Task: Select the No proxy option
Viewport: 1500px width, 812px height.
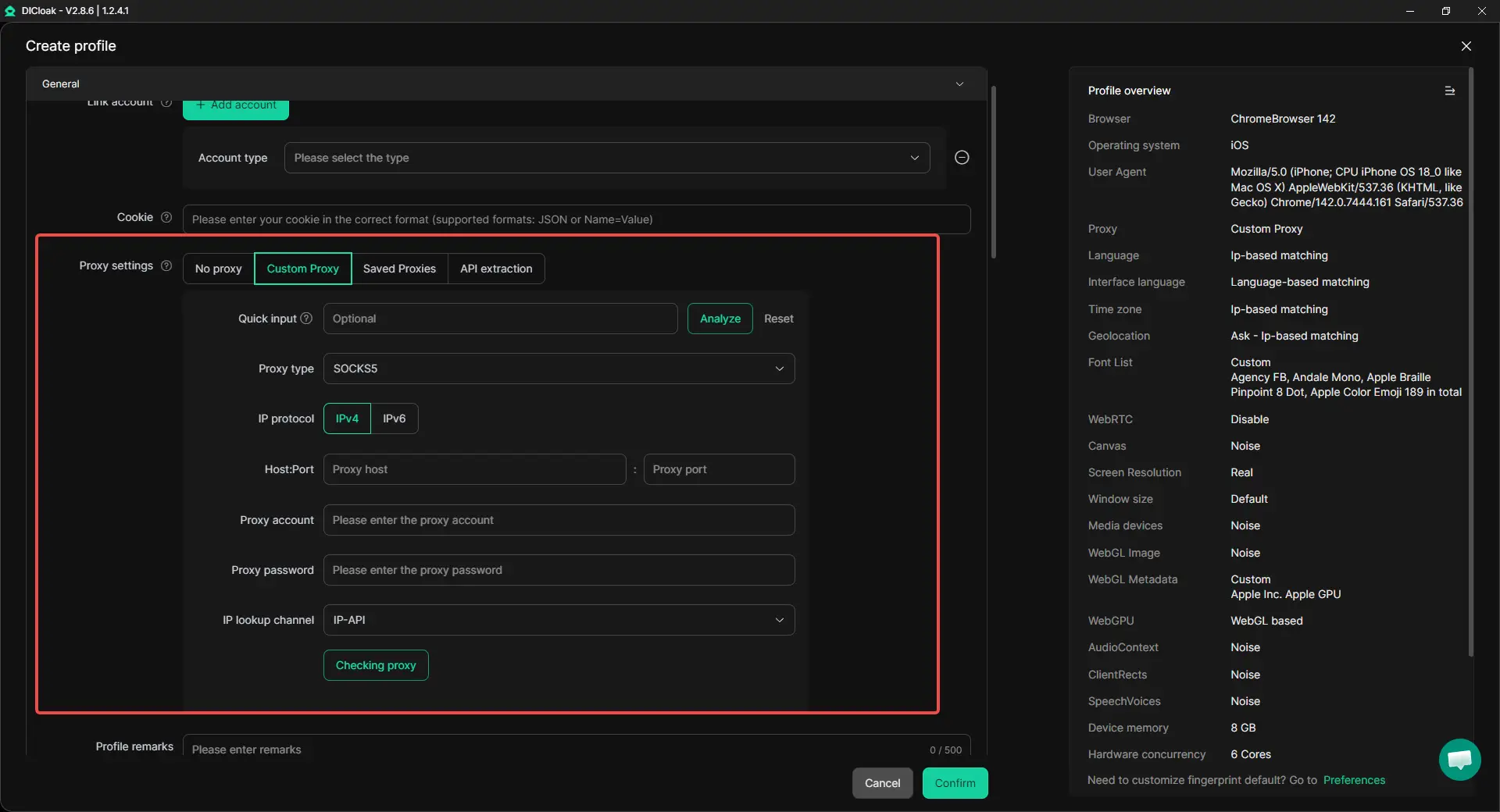Action: coord(218,269)
